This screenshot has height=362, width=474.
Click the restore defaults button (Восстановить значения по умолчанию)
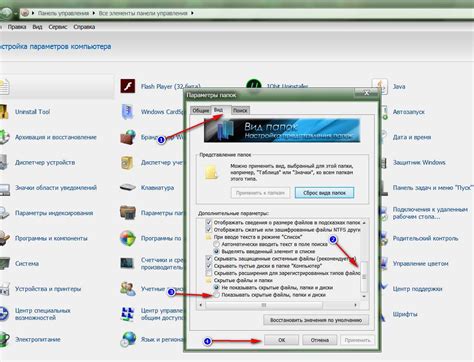(316, 320)
